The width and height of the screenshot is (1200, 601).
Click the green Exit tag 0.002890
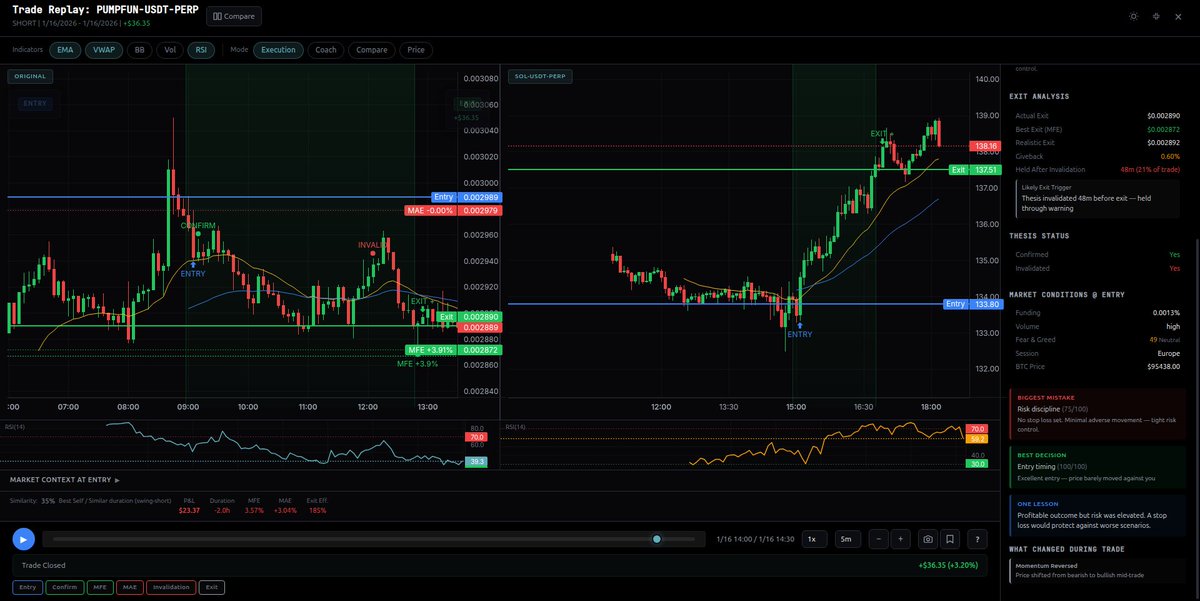[470, 316]
